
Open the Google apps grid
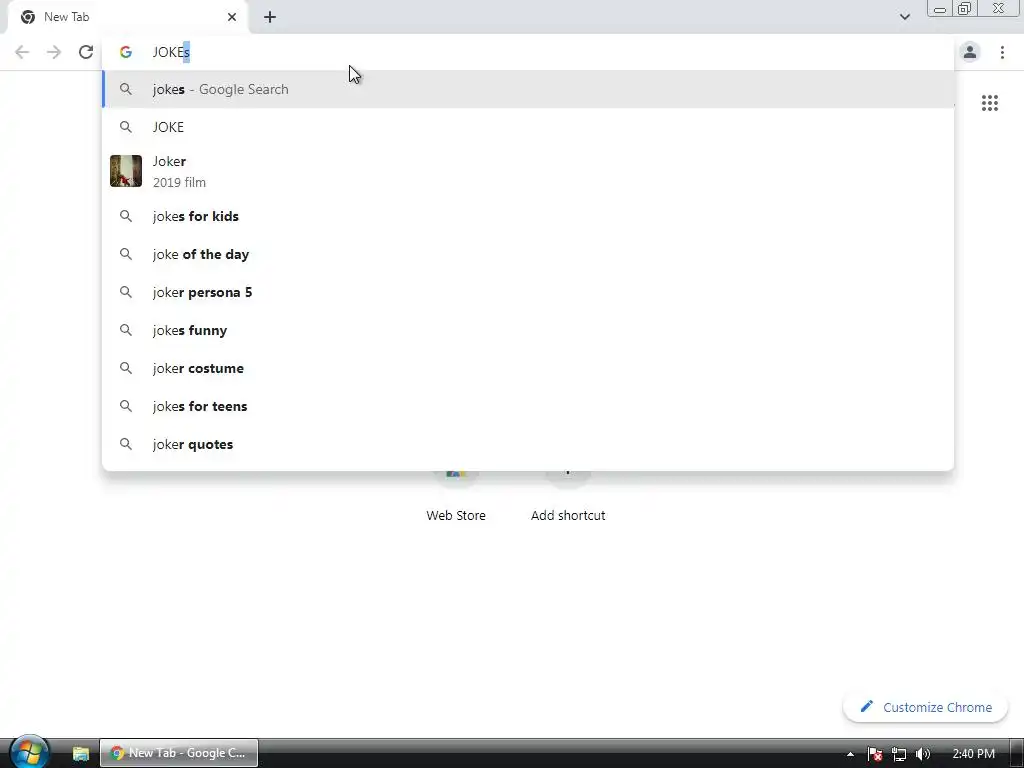point(989,103)
